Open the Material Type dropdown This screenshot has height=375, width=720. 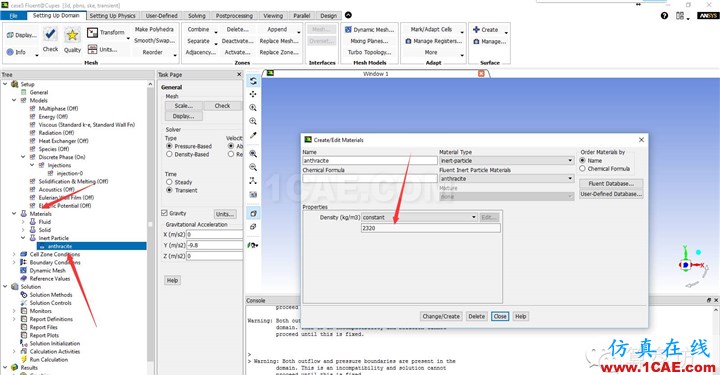[x=506, y=161]
